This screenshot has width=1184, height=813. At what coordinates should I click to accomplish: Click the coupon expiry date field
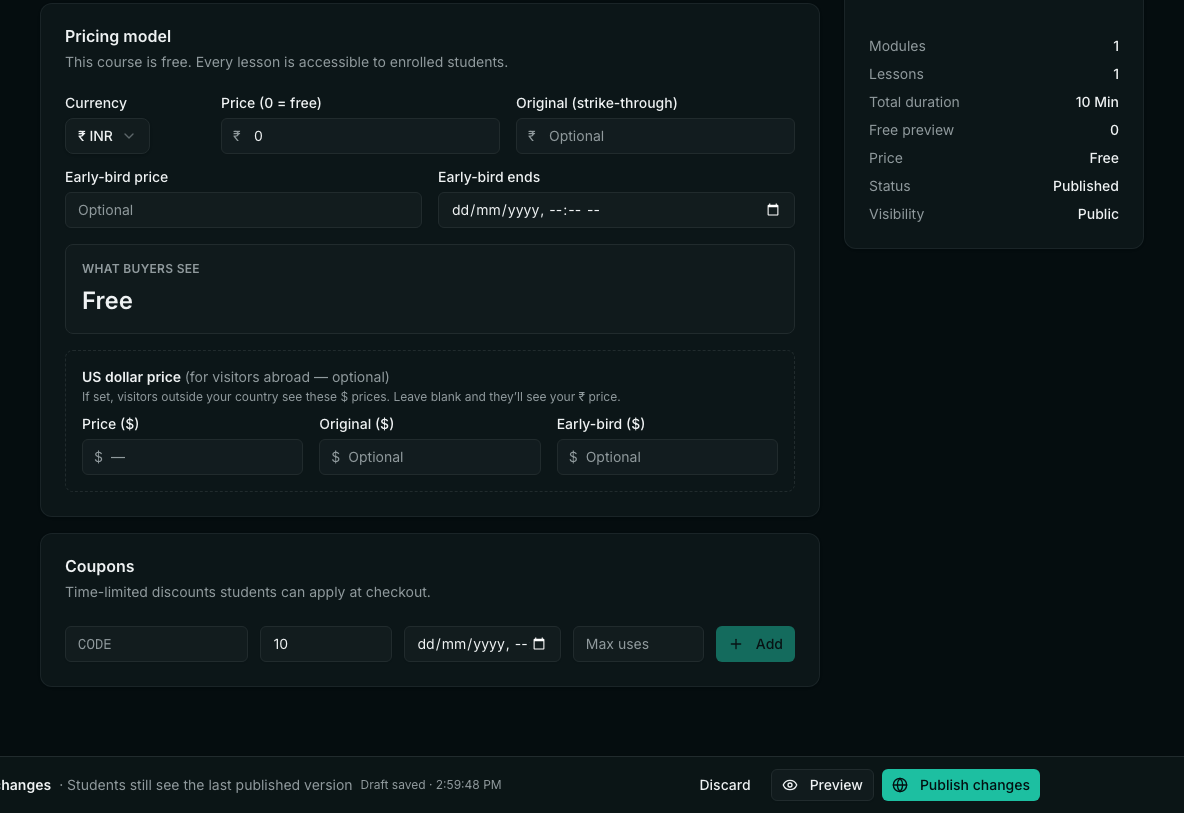coord(483,644)
